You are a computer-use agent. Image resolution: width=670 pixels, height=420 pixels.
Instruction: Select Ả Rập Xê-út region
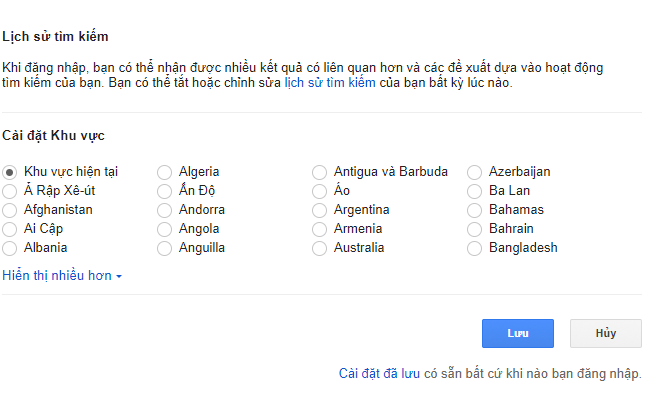point(10,191)
